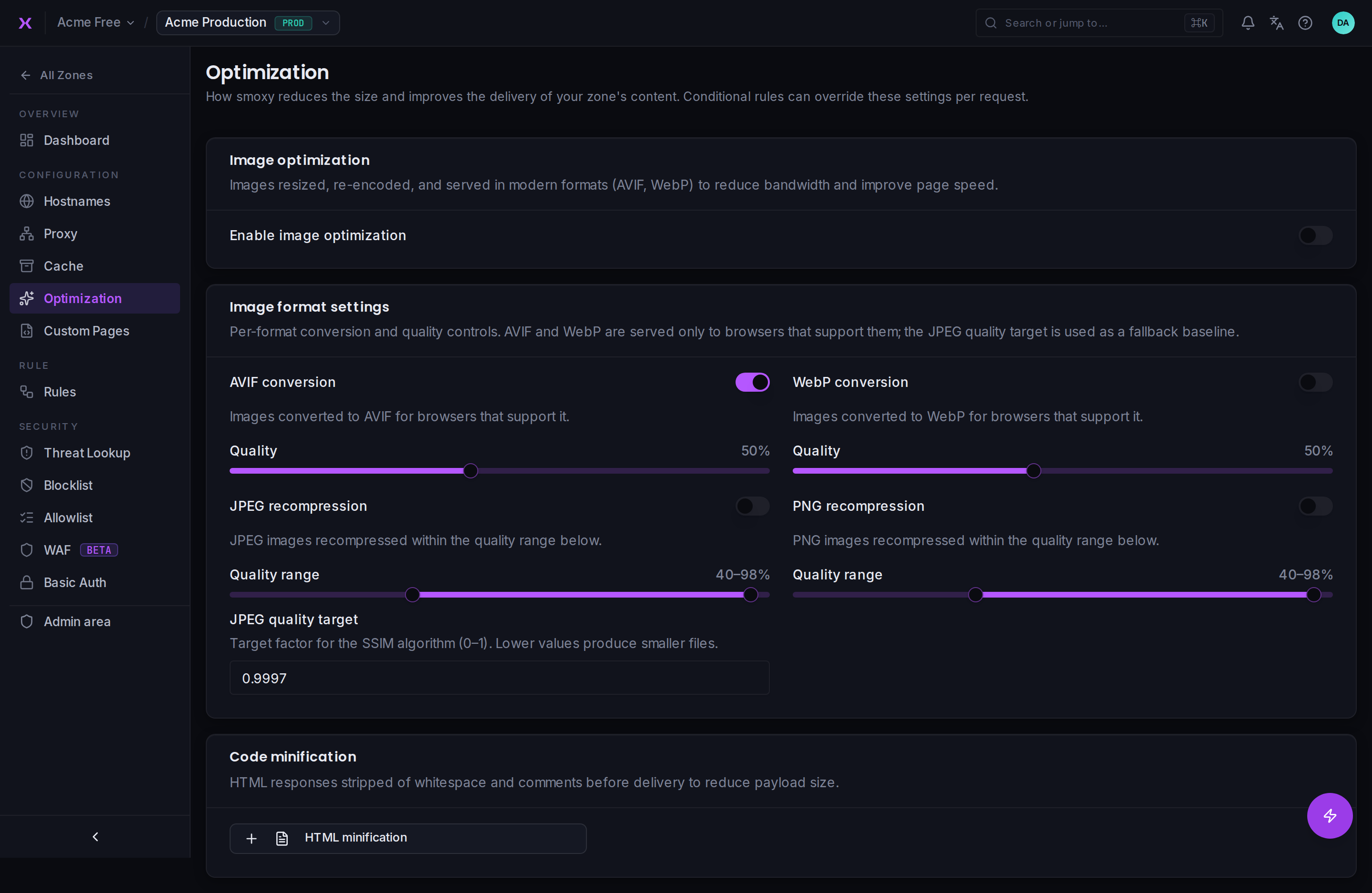Open Dashboard in the sidebar
This screenshot has height=893, width=1372.
(94, 140)
